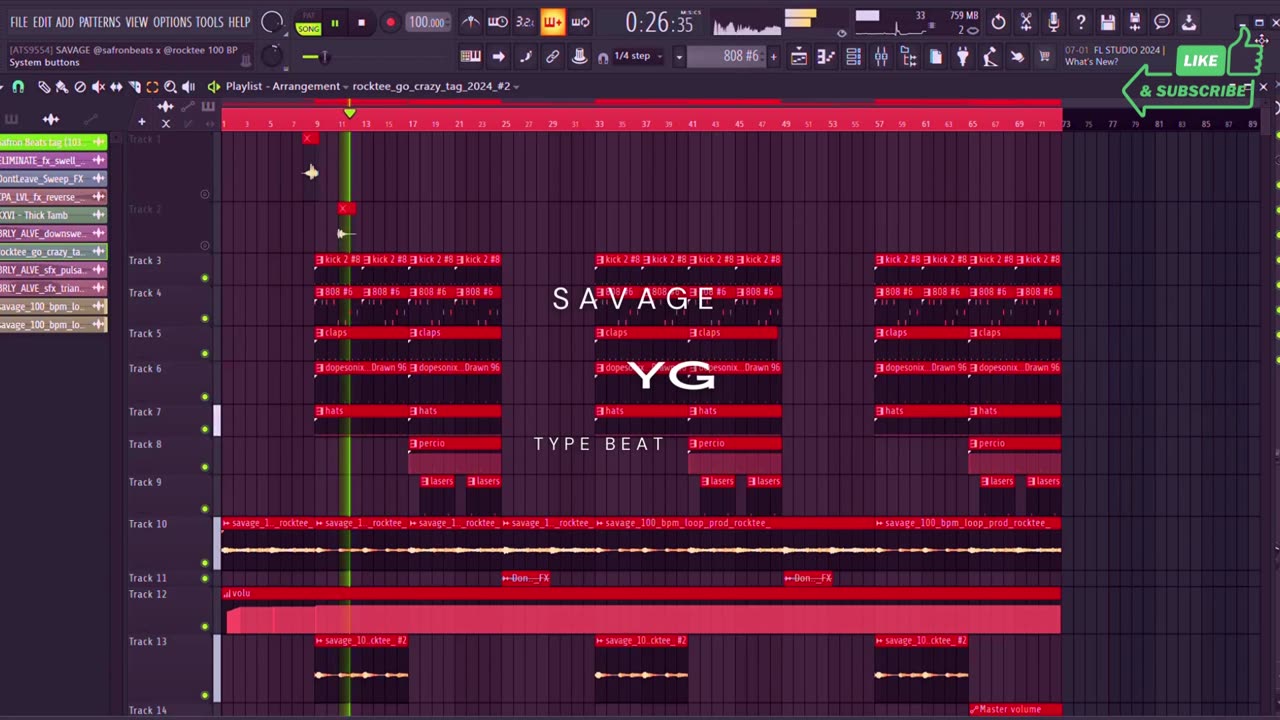Image resolution: width=1280 pixels, height=720 pixels.
Task: Toggle PAT/SONG mode switch
Action: coord(308,23)
